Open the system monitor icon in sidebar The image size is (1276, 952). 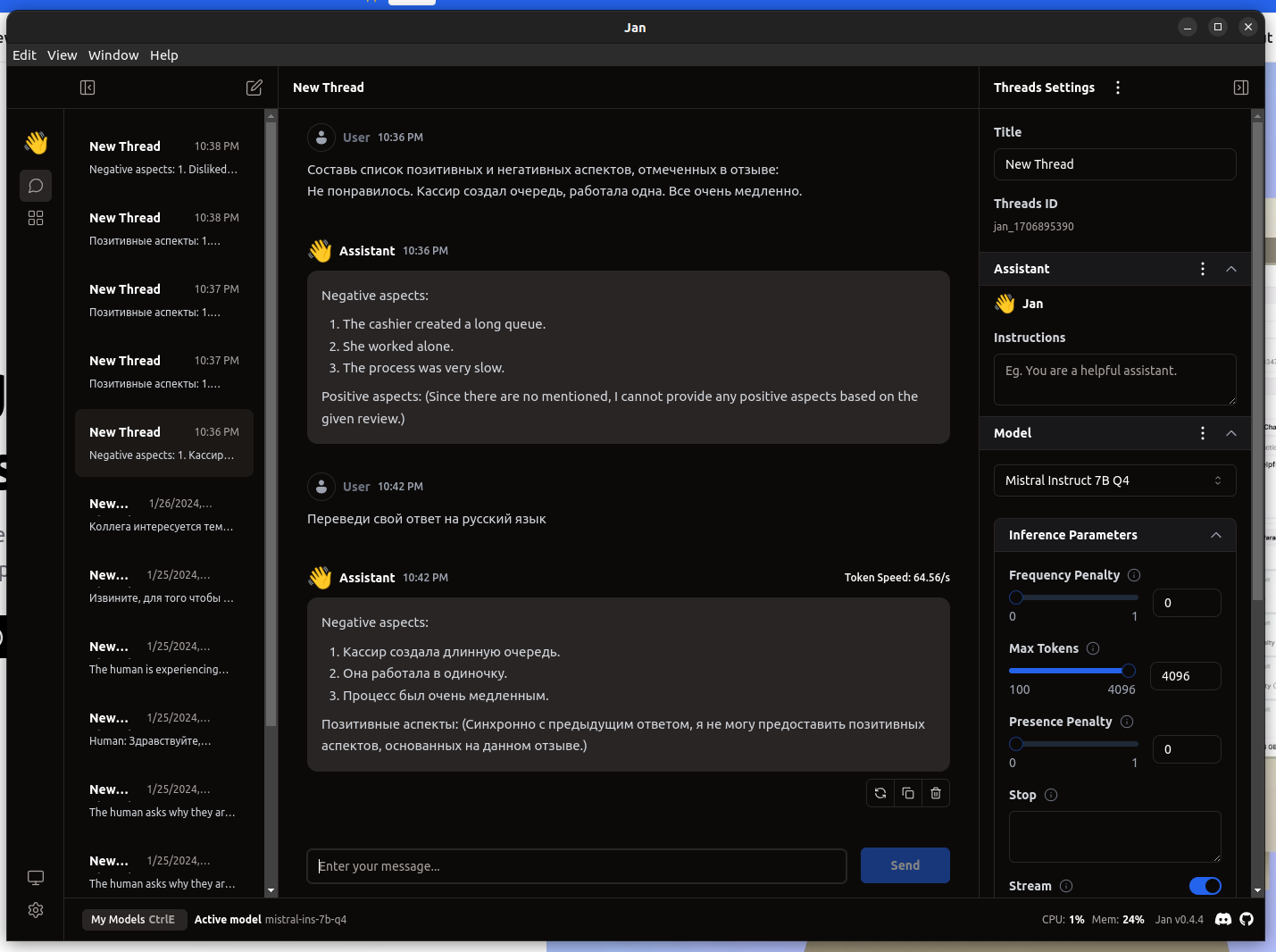(36, 878)
